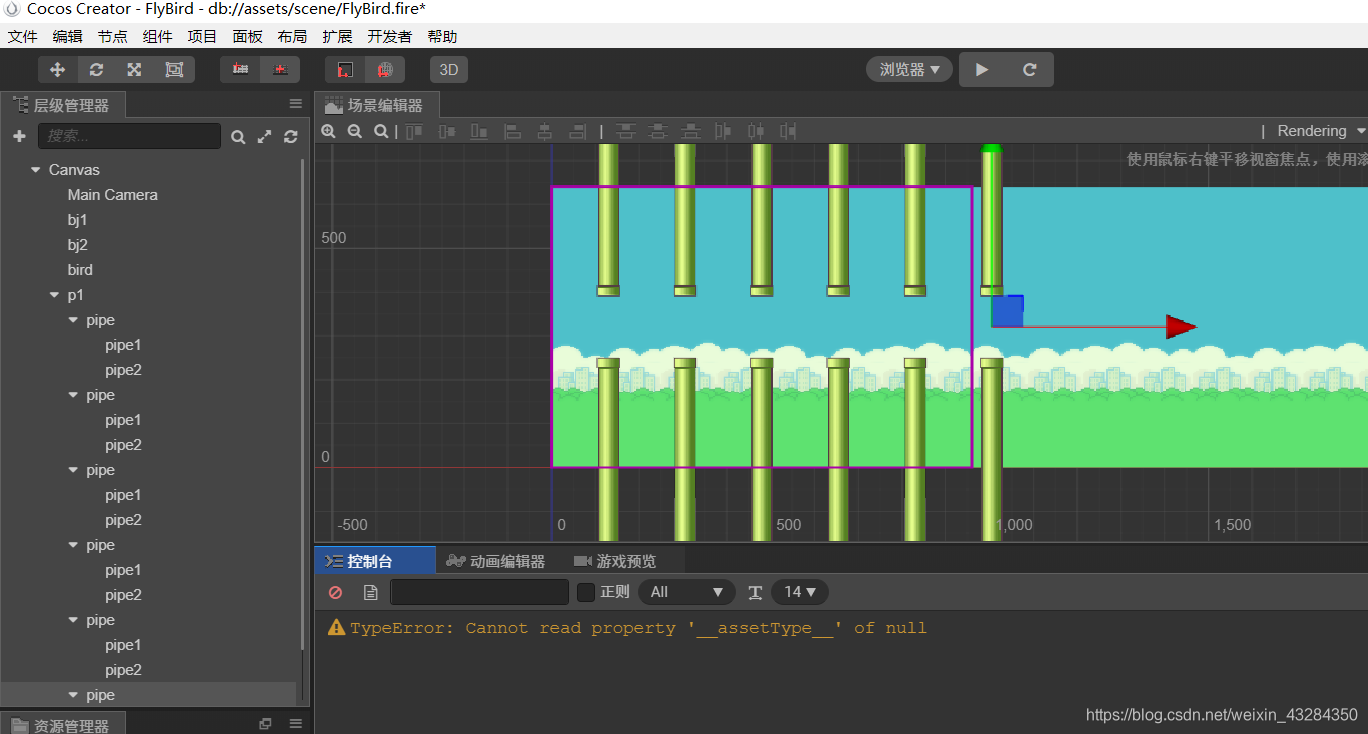
Task: Open the 面板 menu
Action: pyautogui.click(x=247, y=36)
